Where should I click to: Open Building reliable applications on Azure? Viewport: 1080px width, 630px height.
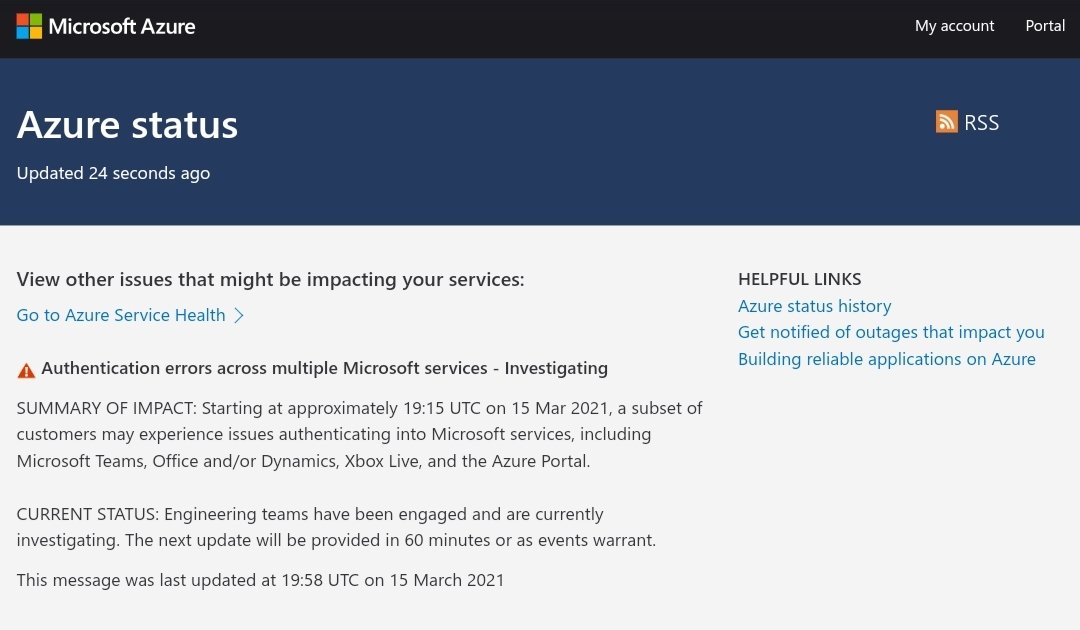[886, 359]
